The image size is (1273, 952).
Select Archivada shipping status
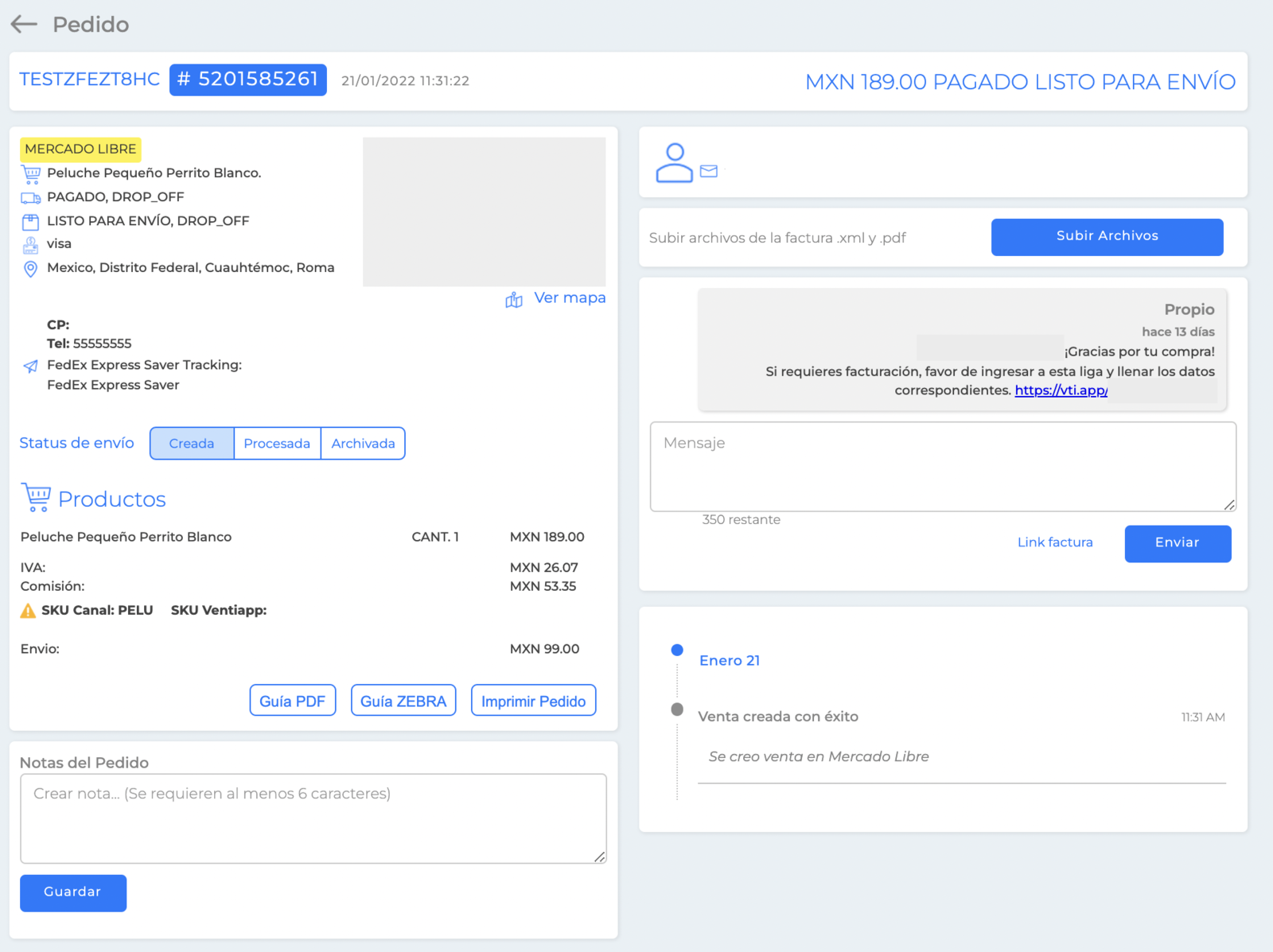[363, 444]
